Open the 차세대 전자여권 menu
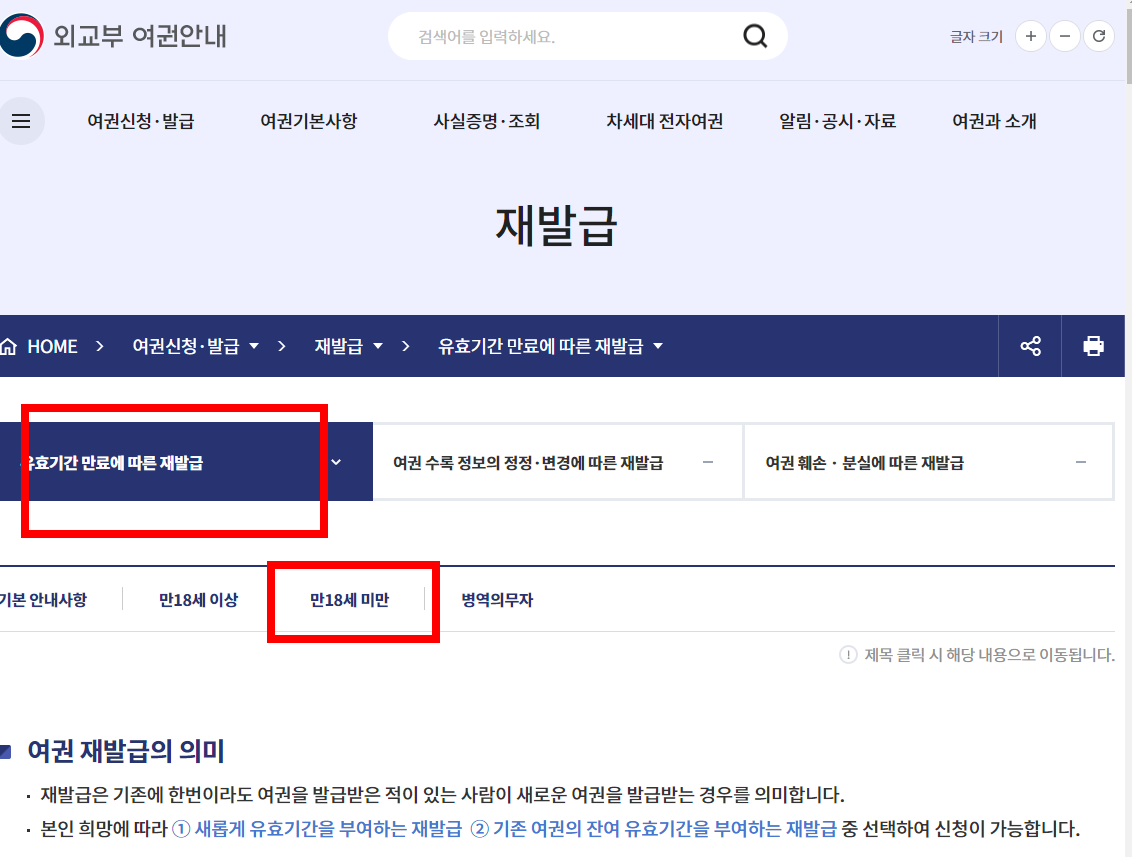Screen dimensions: 1132x857 point(663,121)
